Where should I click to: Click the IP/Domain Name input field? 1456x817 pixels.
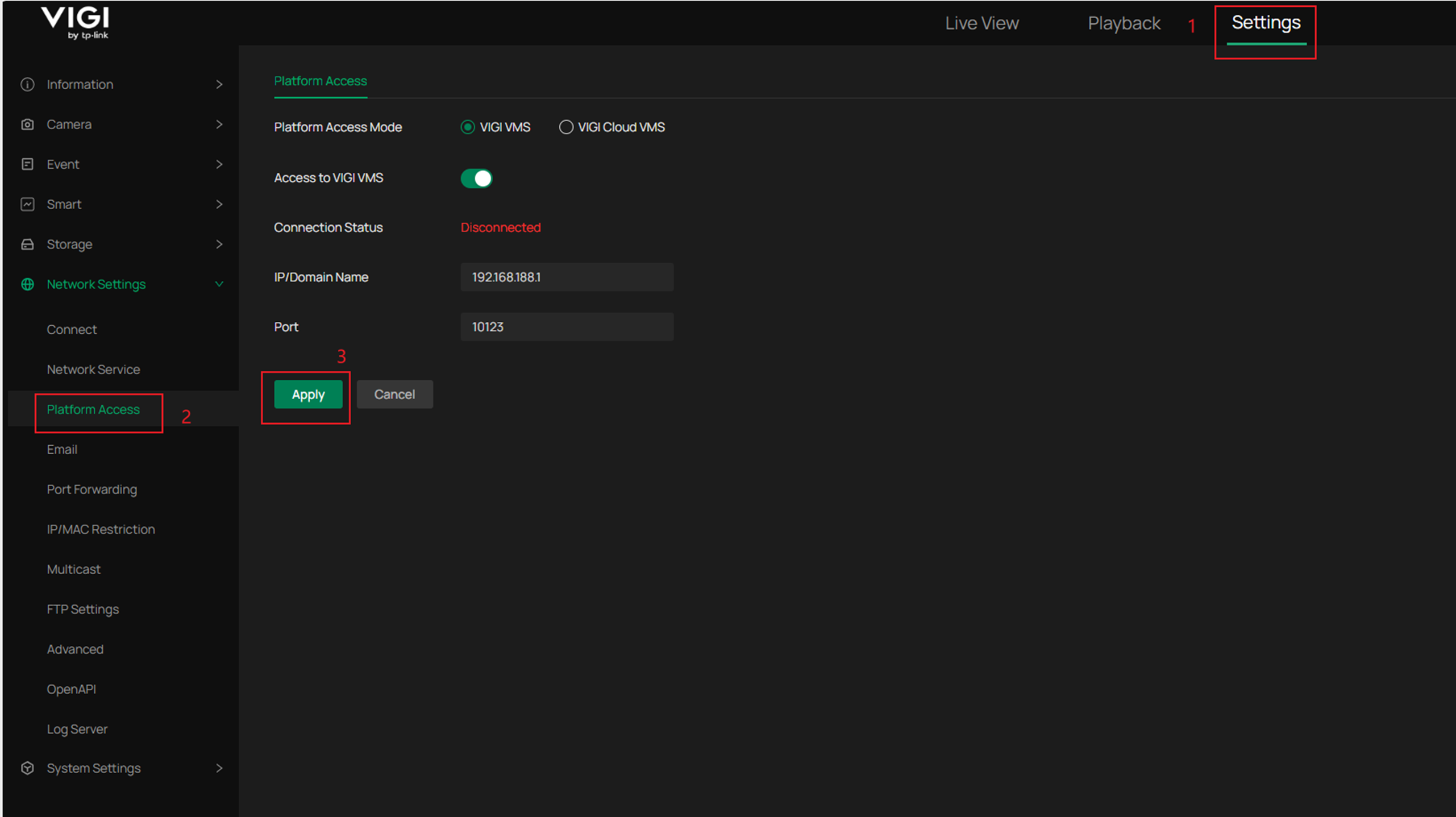[x=567, y=277]
